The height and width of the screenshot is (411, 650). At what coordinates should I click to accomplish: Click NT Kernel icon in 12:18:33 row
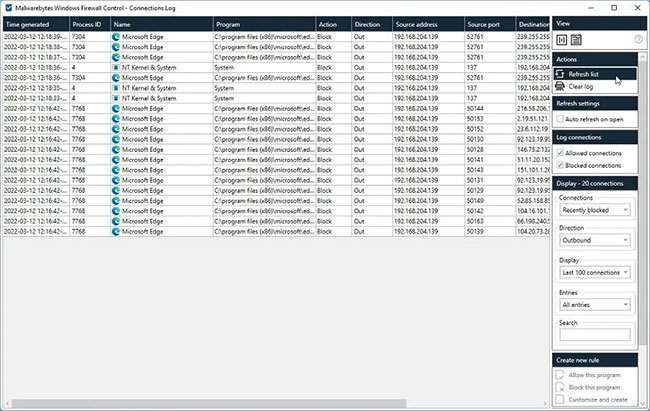click(116, 98)
